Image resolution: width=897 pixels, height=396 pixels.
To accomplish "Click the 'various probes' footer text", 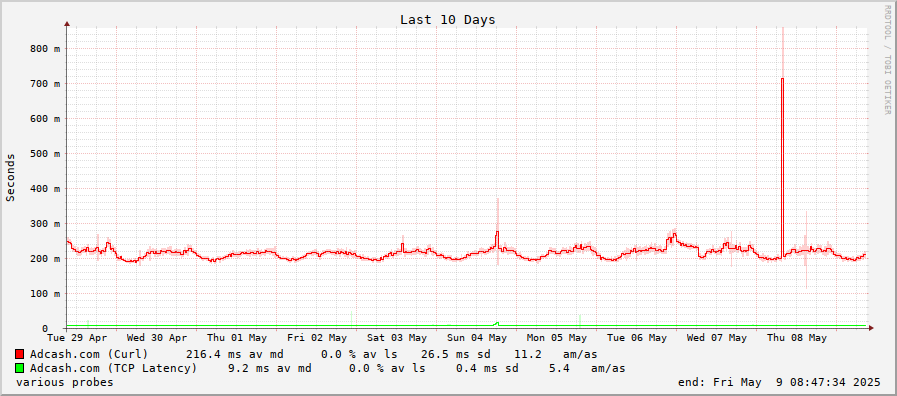I will [65, 382].
